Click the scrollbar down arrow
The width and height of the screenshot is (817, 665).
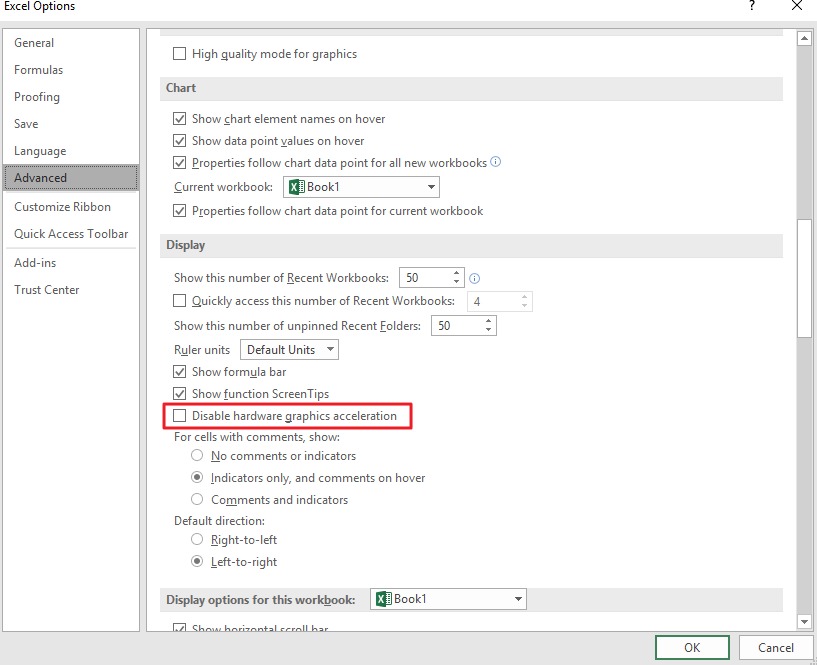point(804,621)
